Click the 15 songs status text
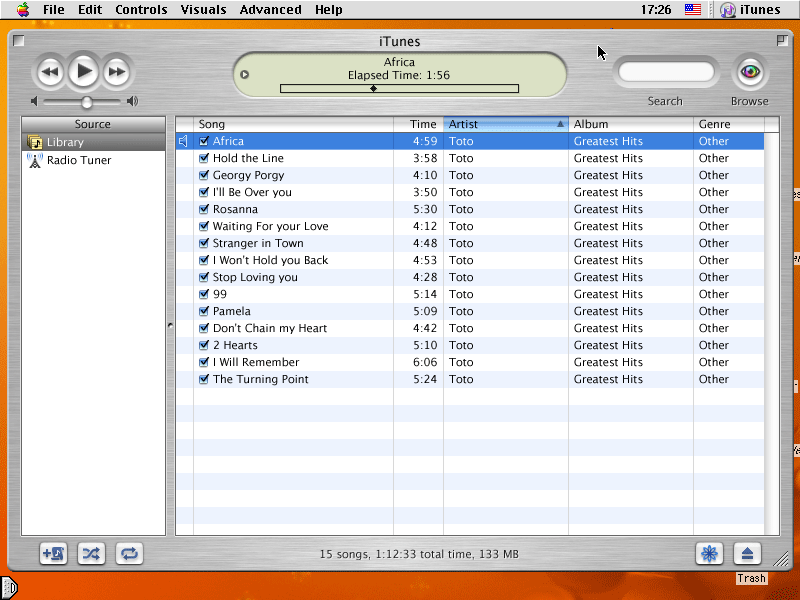Viewport: 800px width, 600px height. click(x=419, y=554)
